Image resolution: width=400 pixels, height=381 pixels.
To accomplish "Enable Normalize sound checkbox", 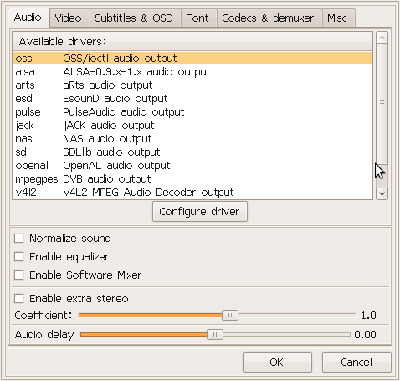I will pos(19,238).
